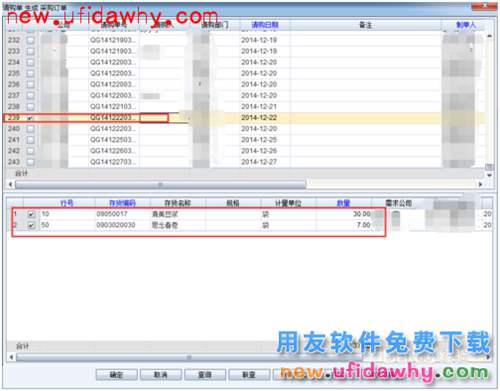Click the 确定 confirm button
Viewport: 500px width, 391px height.
click(116, 375)
